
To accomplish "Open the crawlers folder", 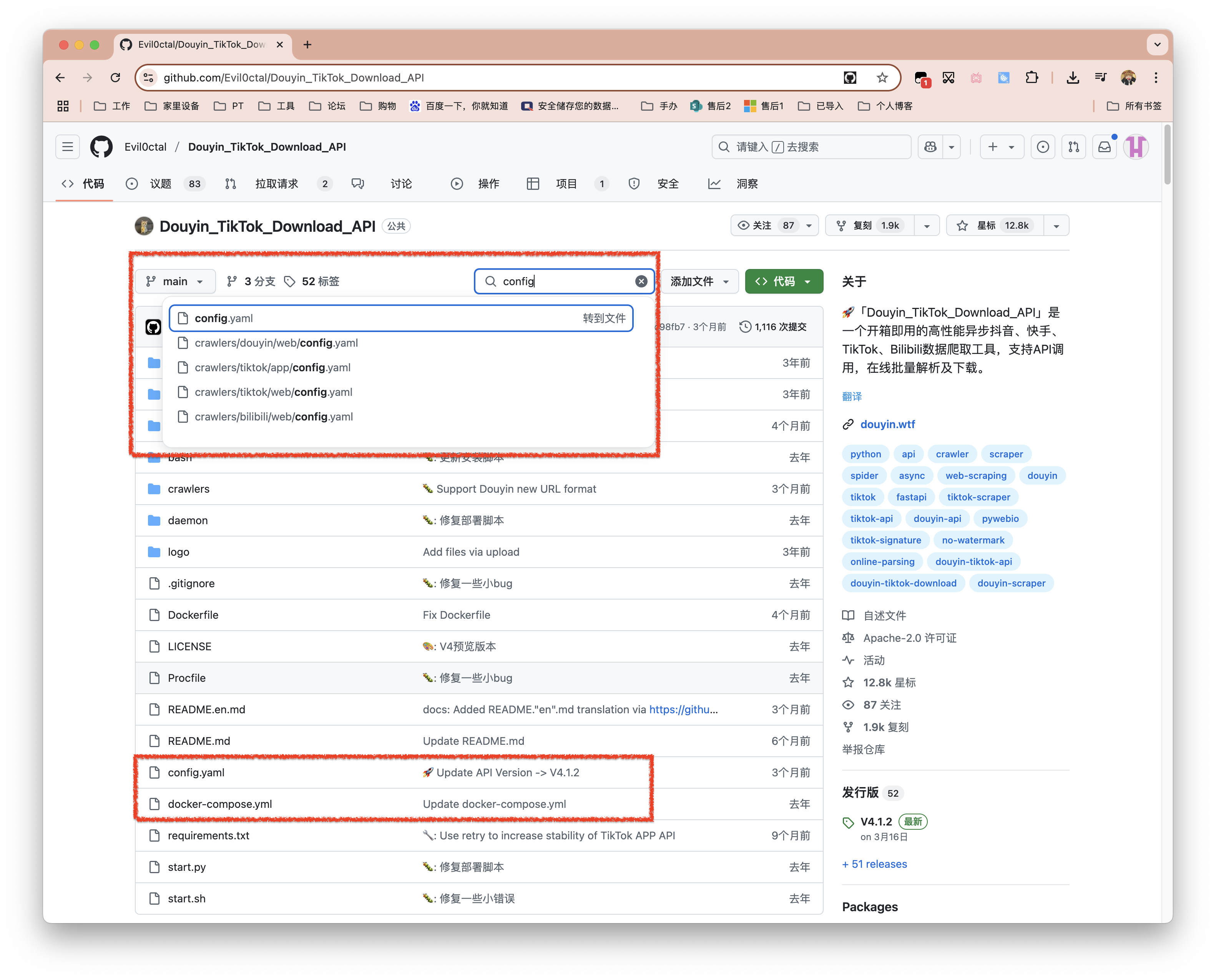I will coord(189,489).
